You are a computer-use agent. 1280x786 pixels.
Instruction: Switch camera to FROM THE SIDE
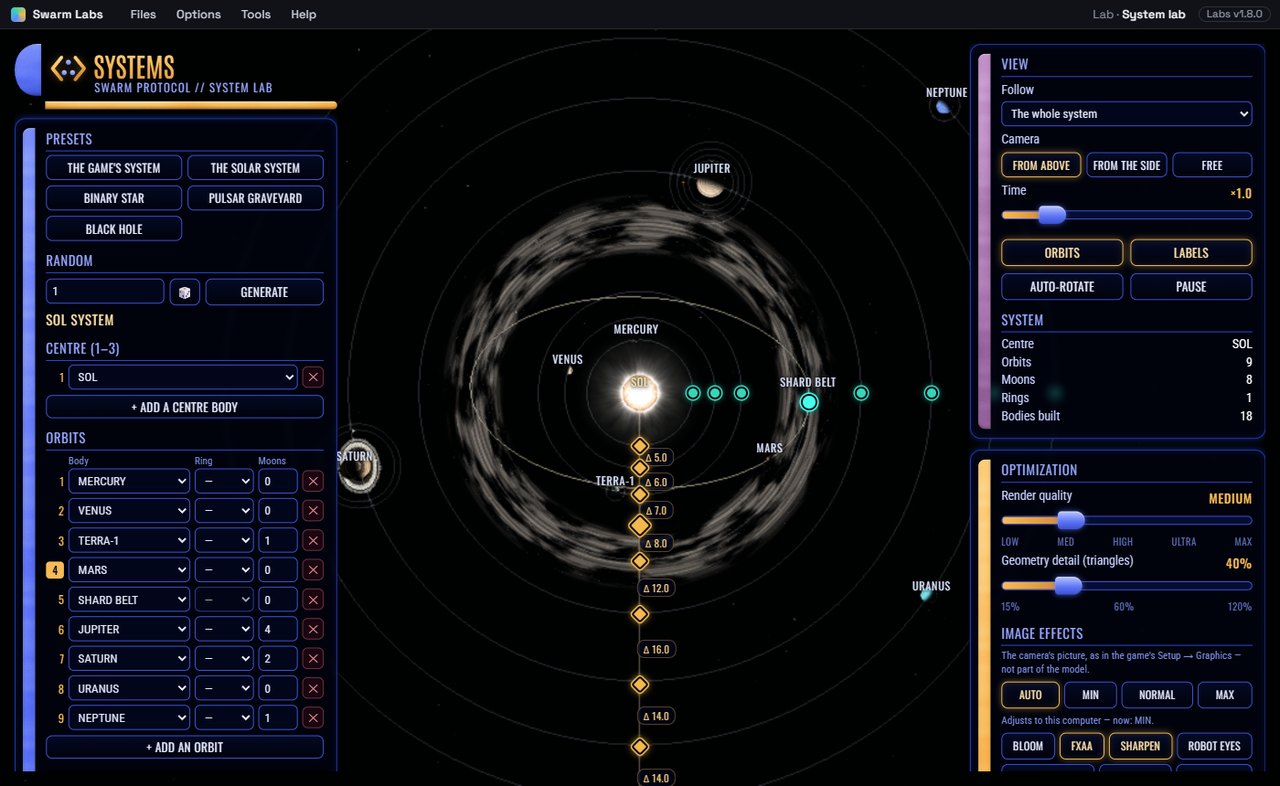click(1127, 165)
